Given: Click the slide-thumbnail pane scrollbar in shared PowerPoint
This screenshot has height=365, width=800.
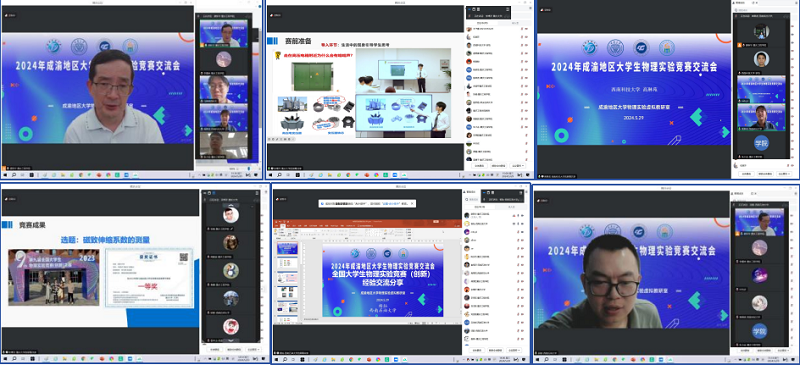Looking at the screenshot, I should 301,281.
